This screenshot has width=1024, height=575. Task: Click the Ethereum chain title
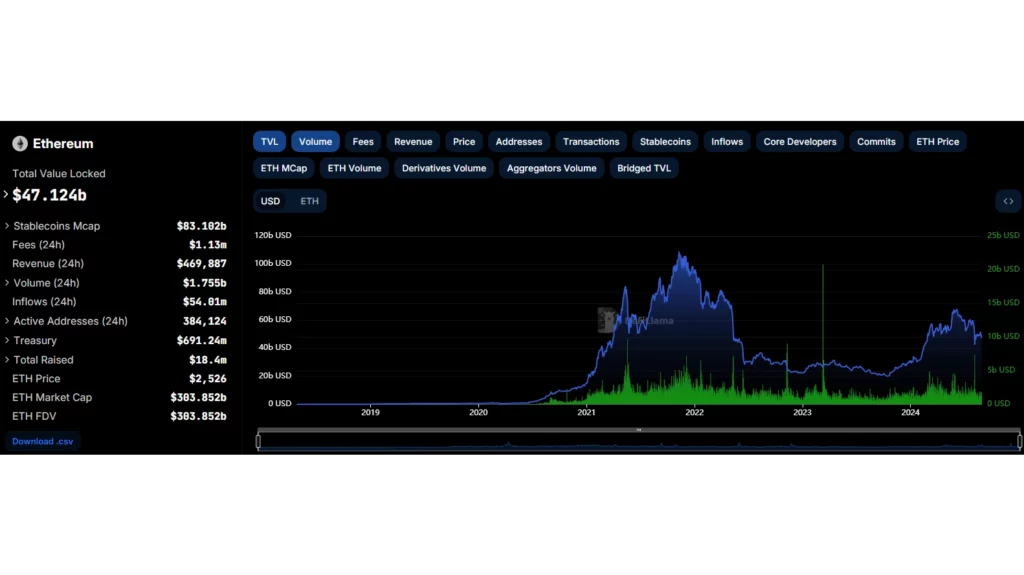63,144
